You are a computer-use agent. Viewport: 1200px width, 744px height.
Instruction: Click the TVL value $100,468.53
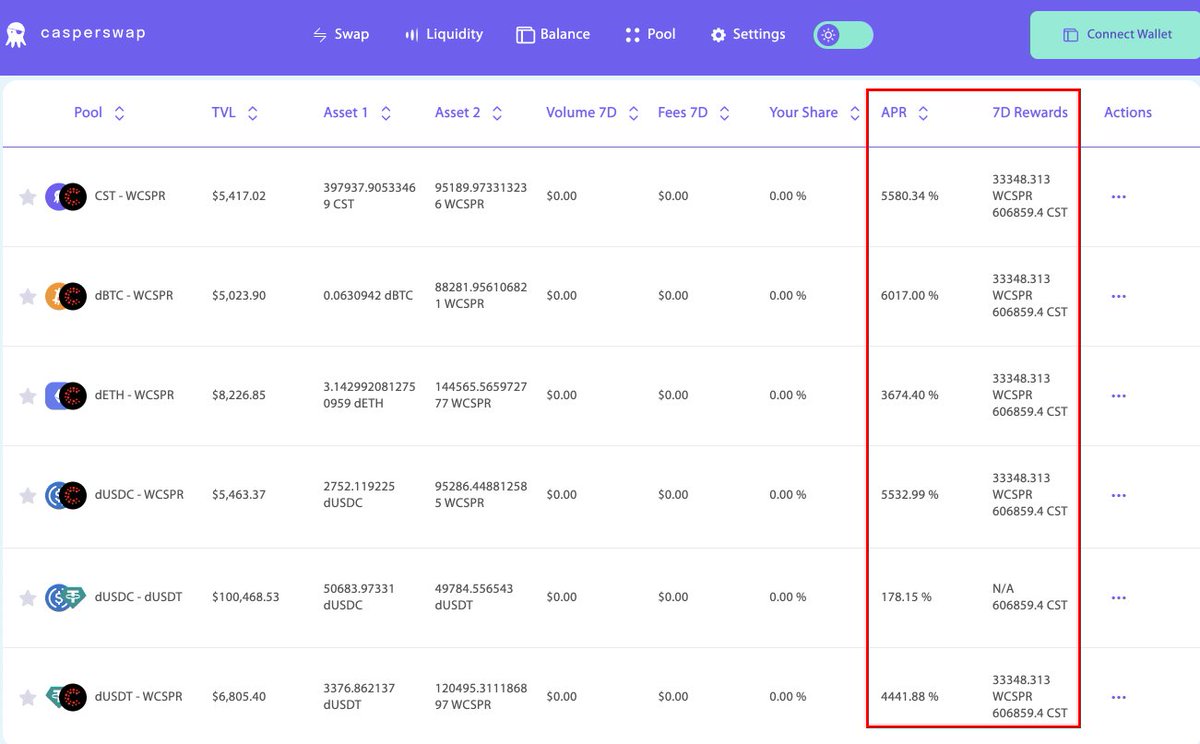point(246,597)
